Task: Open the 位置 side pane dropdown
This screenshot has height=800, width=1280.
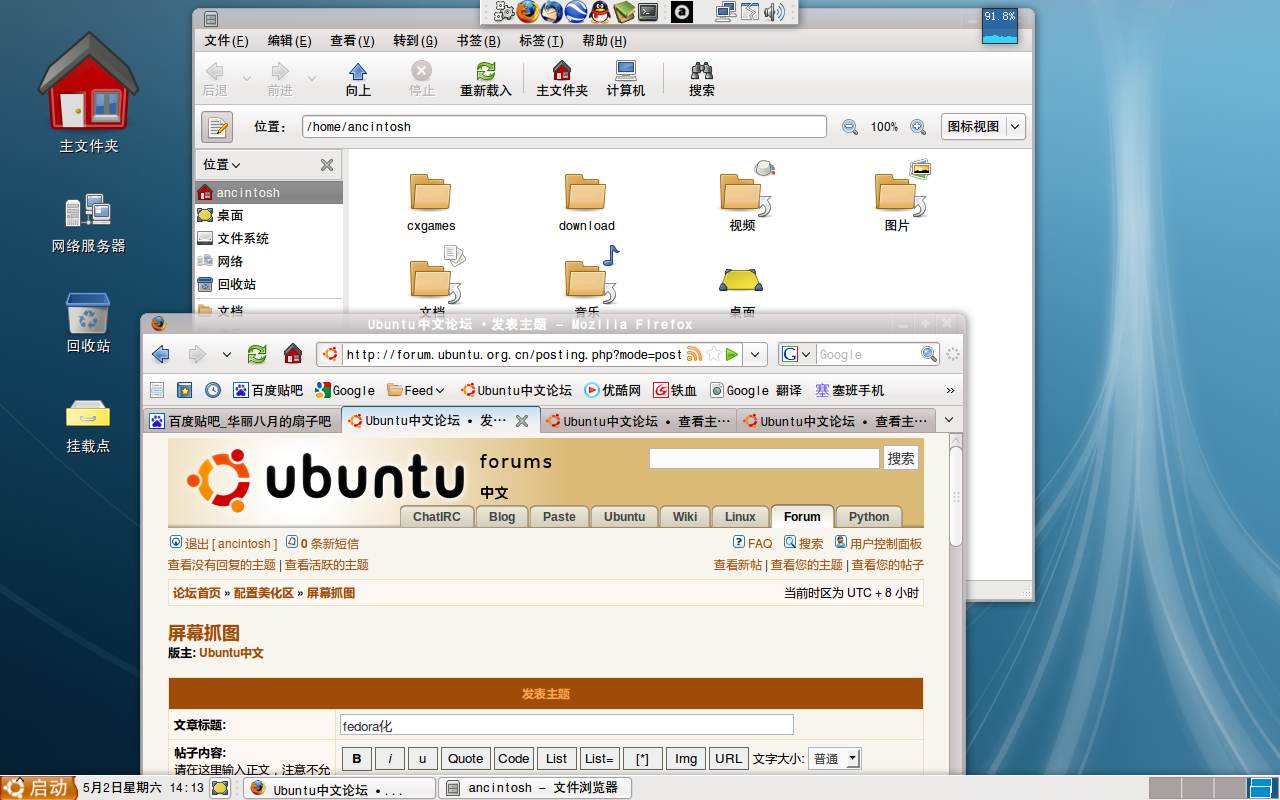Action: coord(222,165)
